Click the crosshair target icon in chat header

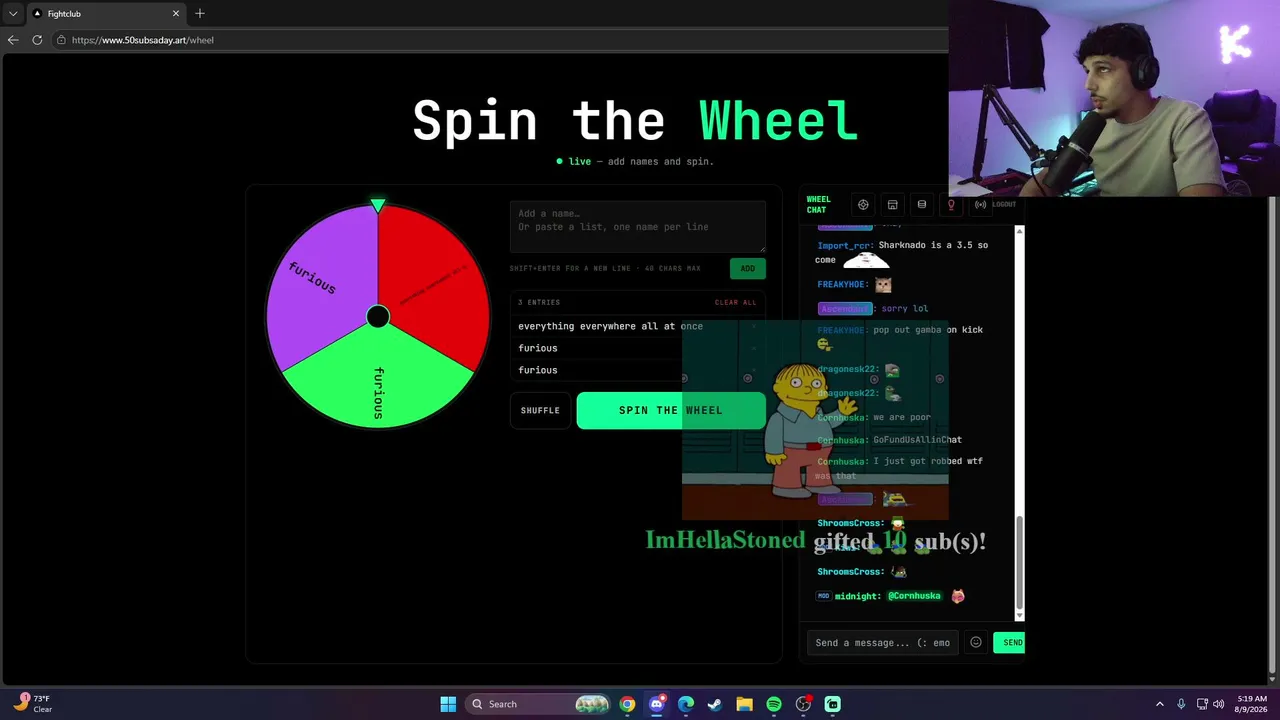[x=863, y=205]
